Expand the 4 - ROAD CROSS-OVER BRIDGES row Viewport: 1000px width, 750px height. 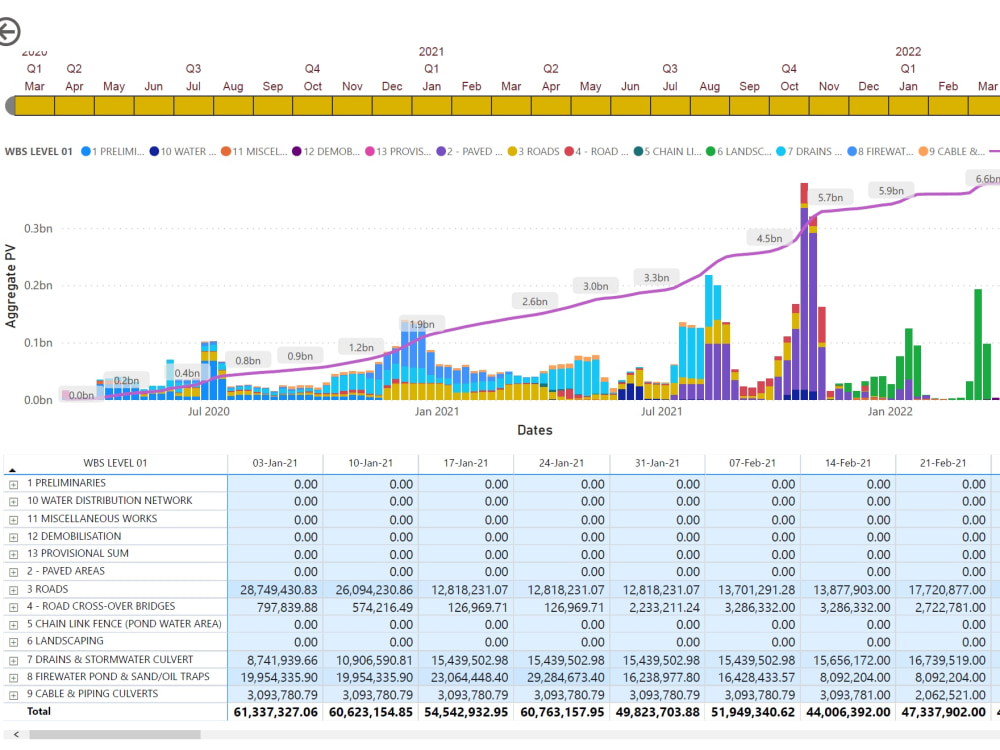pyautogui.click(x=13, y=607)
